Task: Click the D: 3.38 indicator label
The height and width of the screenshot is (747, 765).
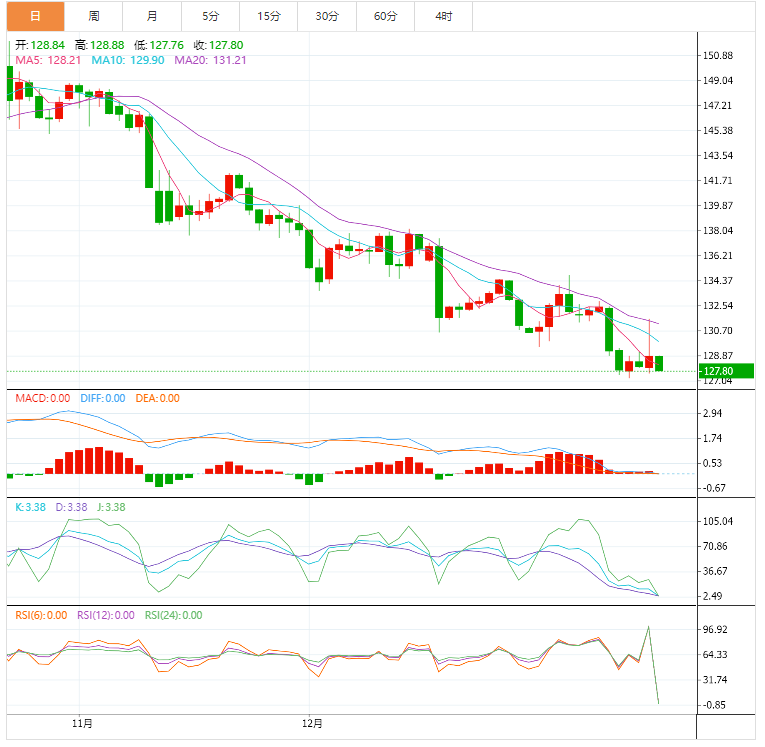Action: coord(71,507)
